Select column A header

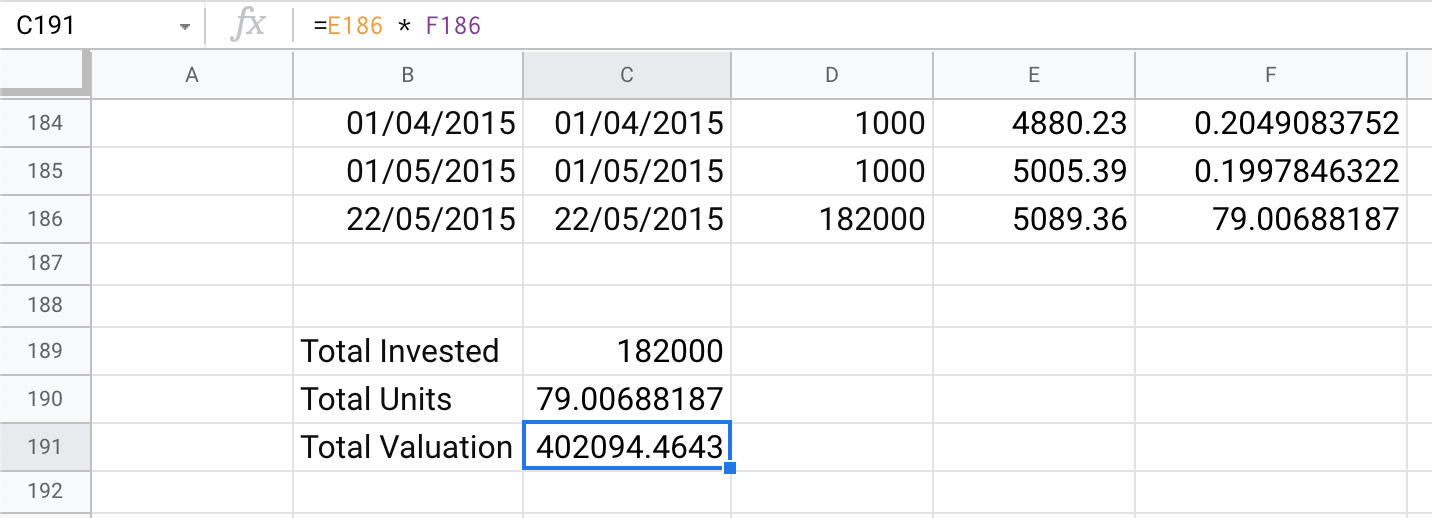click(x=192, y=75)
